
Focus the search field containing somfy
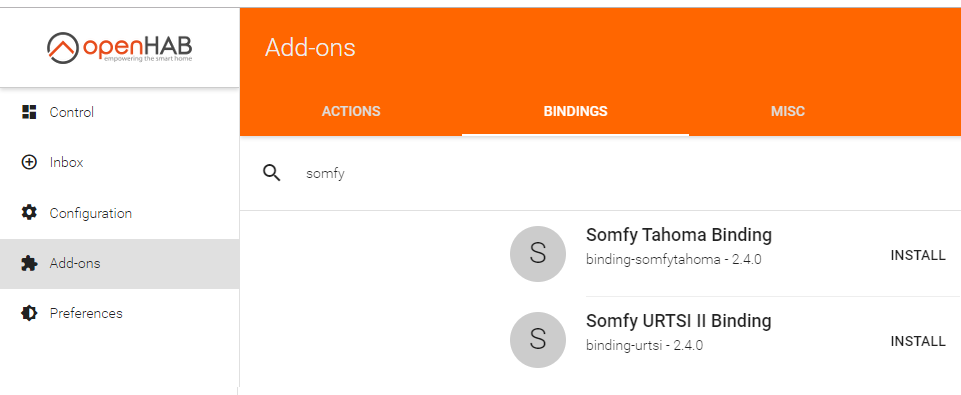(x=613, y=174)
